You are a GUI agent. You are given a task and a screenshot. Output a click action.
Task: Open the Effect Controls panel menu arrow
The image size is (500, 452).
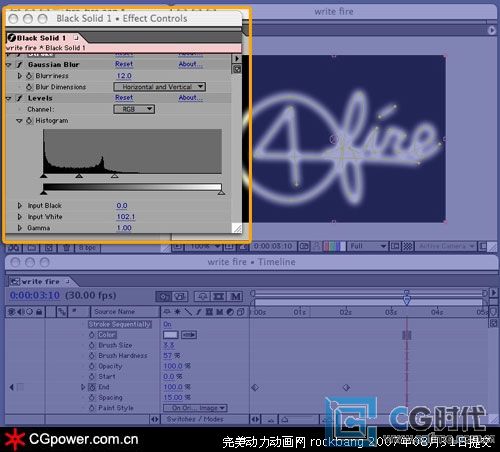click(x=236, y=58)
